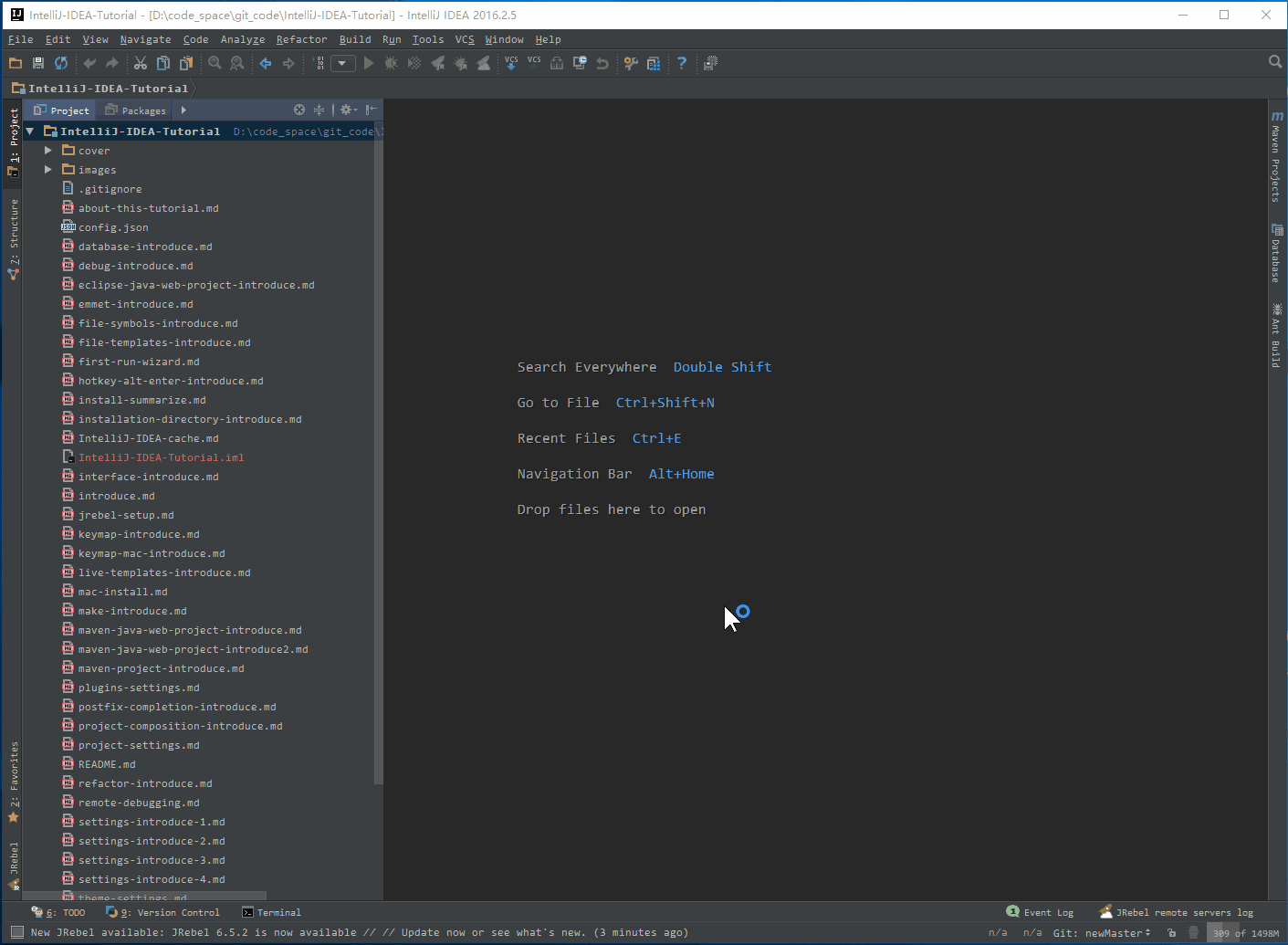
Task: Toggle tool window buttons in status bar corner
Action: 16,932
